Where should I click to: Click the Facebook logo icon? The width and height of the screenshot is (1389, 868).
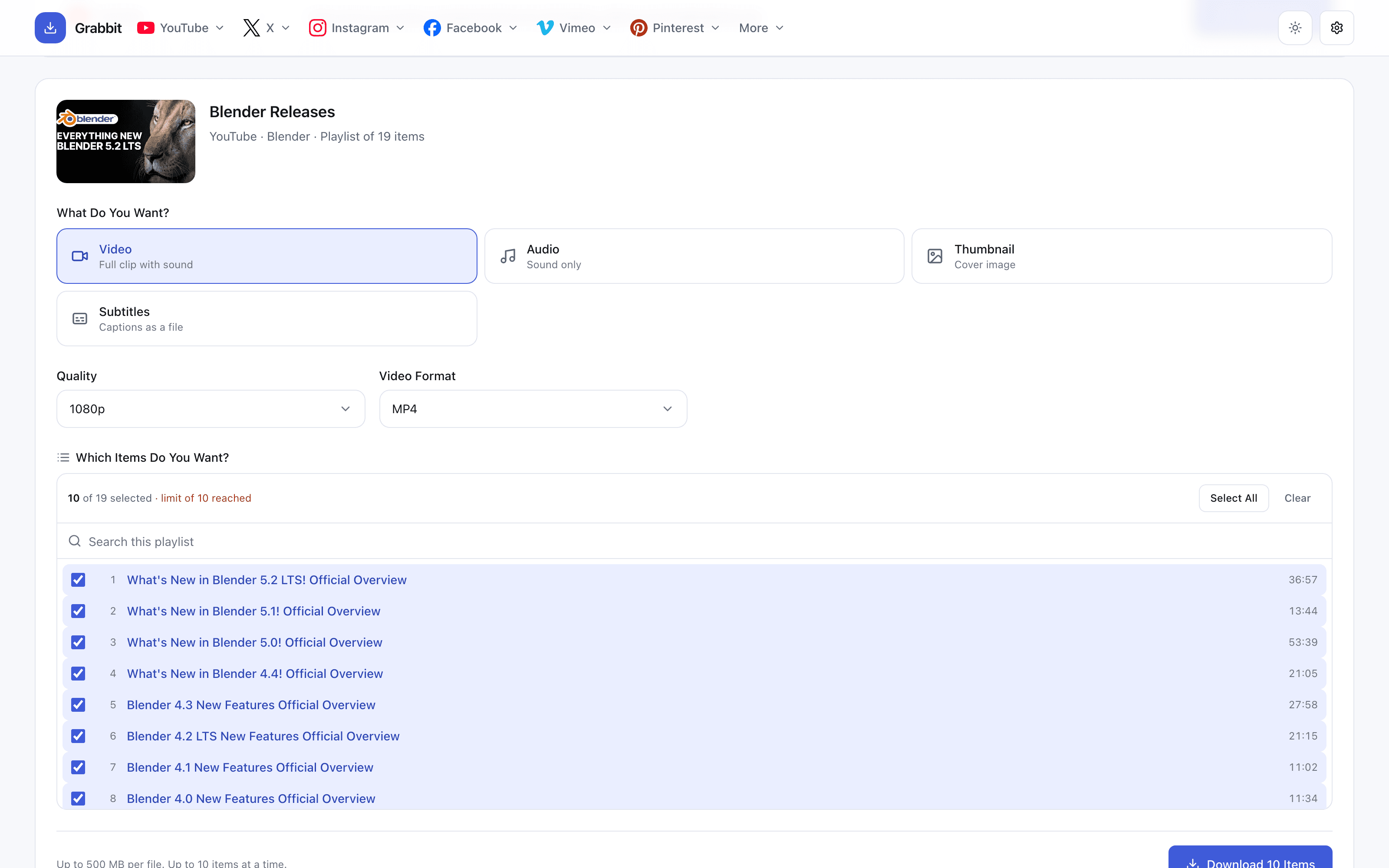point(432,27)
